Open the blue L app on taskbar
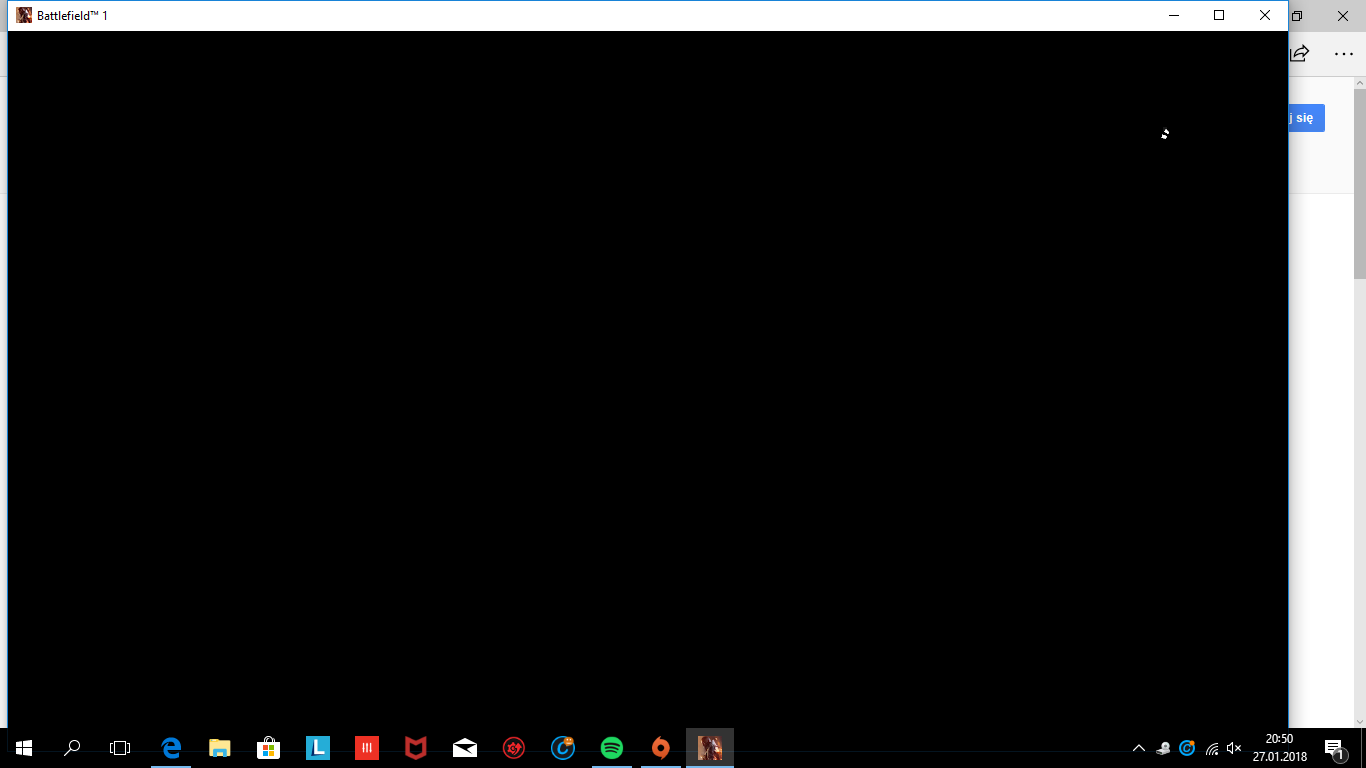Viewport: 1366px width, 768px height. pos(317,747)
